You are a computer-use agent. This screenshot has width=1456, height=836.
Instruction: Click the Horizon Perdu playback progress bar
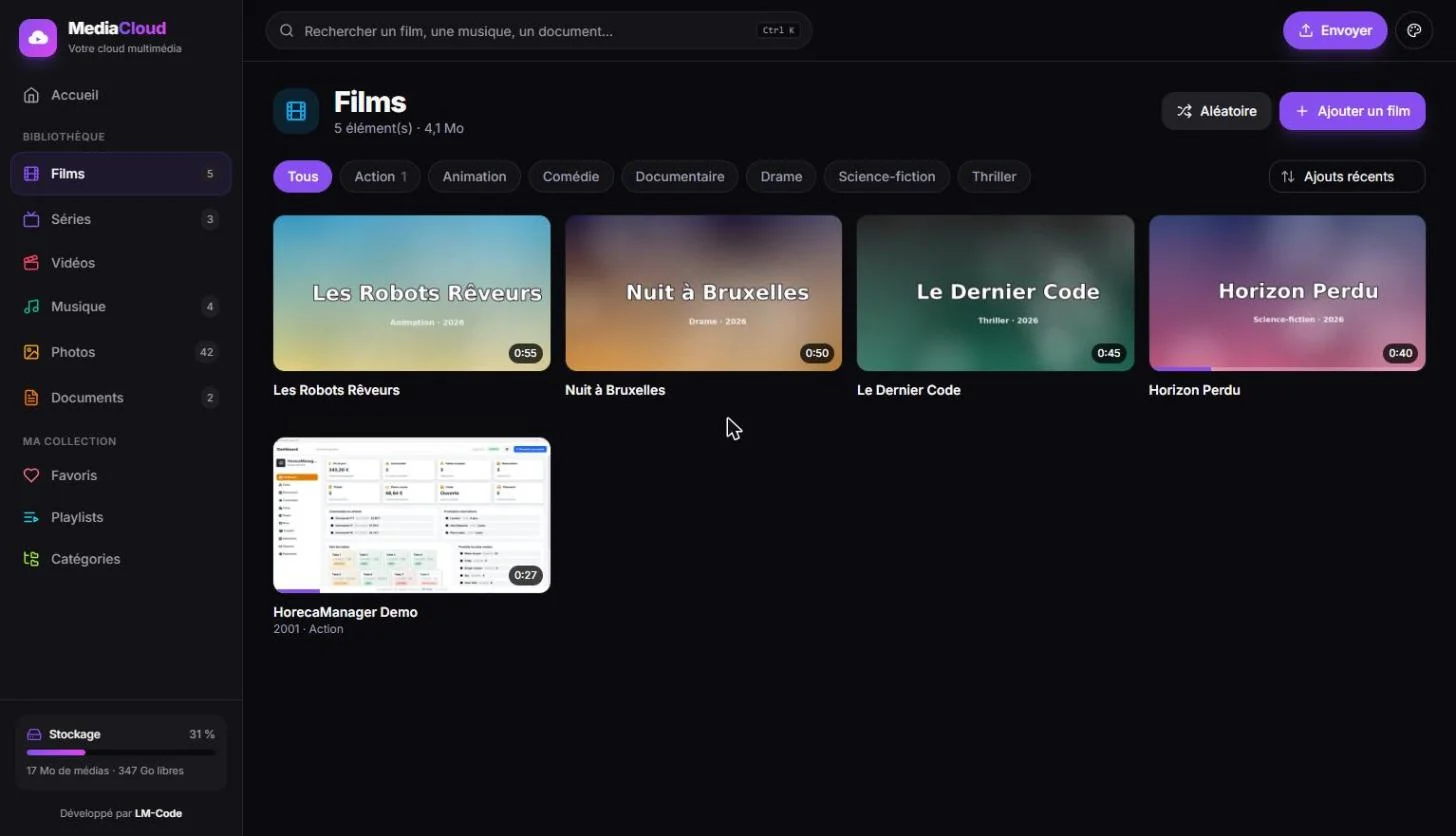(x=1287, y=369)
